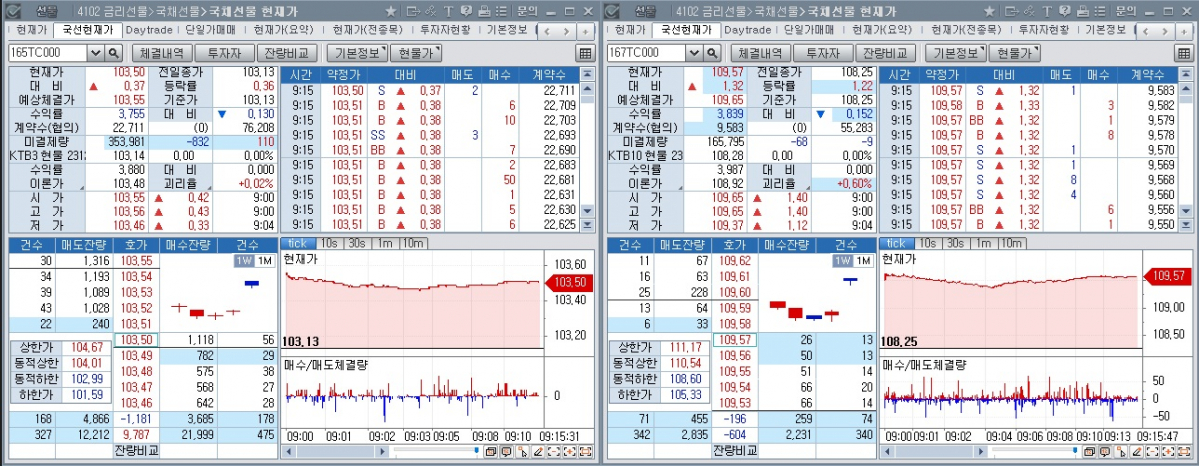The width and height of the screenshot is (1199, 466).
Task: Click the link chain icon in left window title bar
Action: [x=431, y=11]
